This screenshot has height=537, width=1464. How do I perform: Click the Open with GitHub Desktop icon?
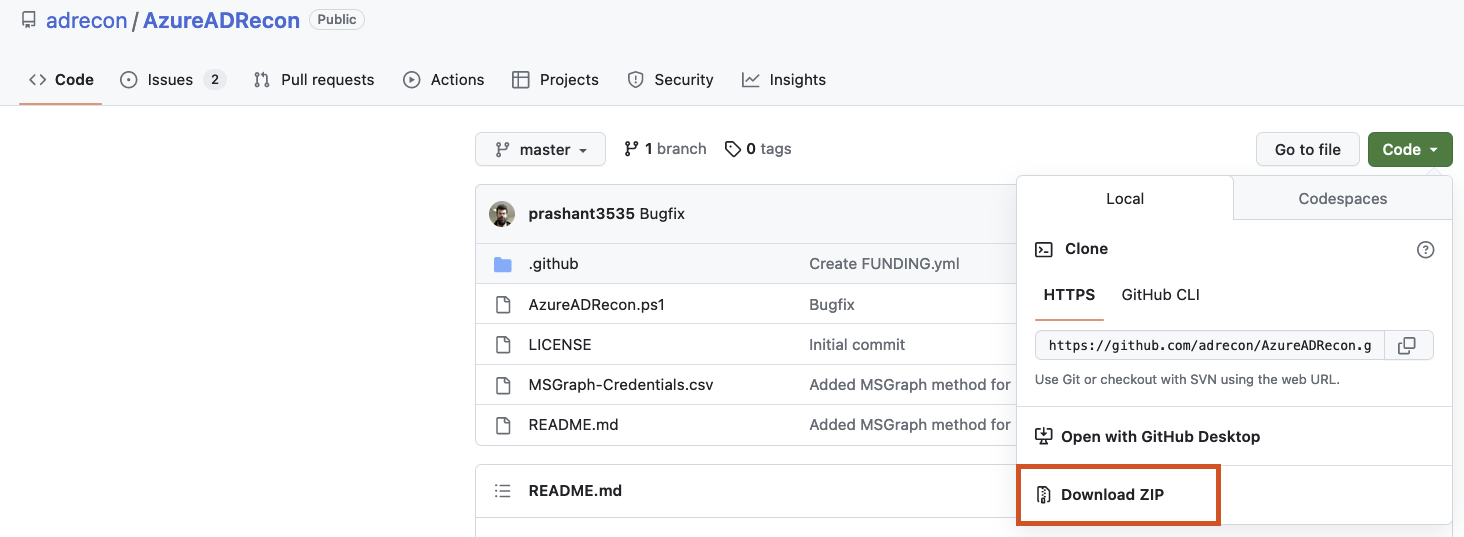(x=1043, y=436)
